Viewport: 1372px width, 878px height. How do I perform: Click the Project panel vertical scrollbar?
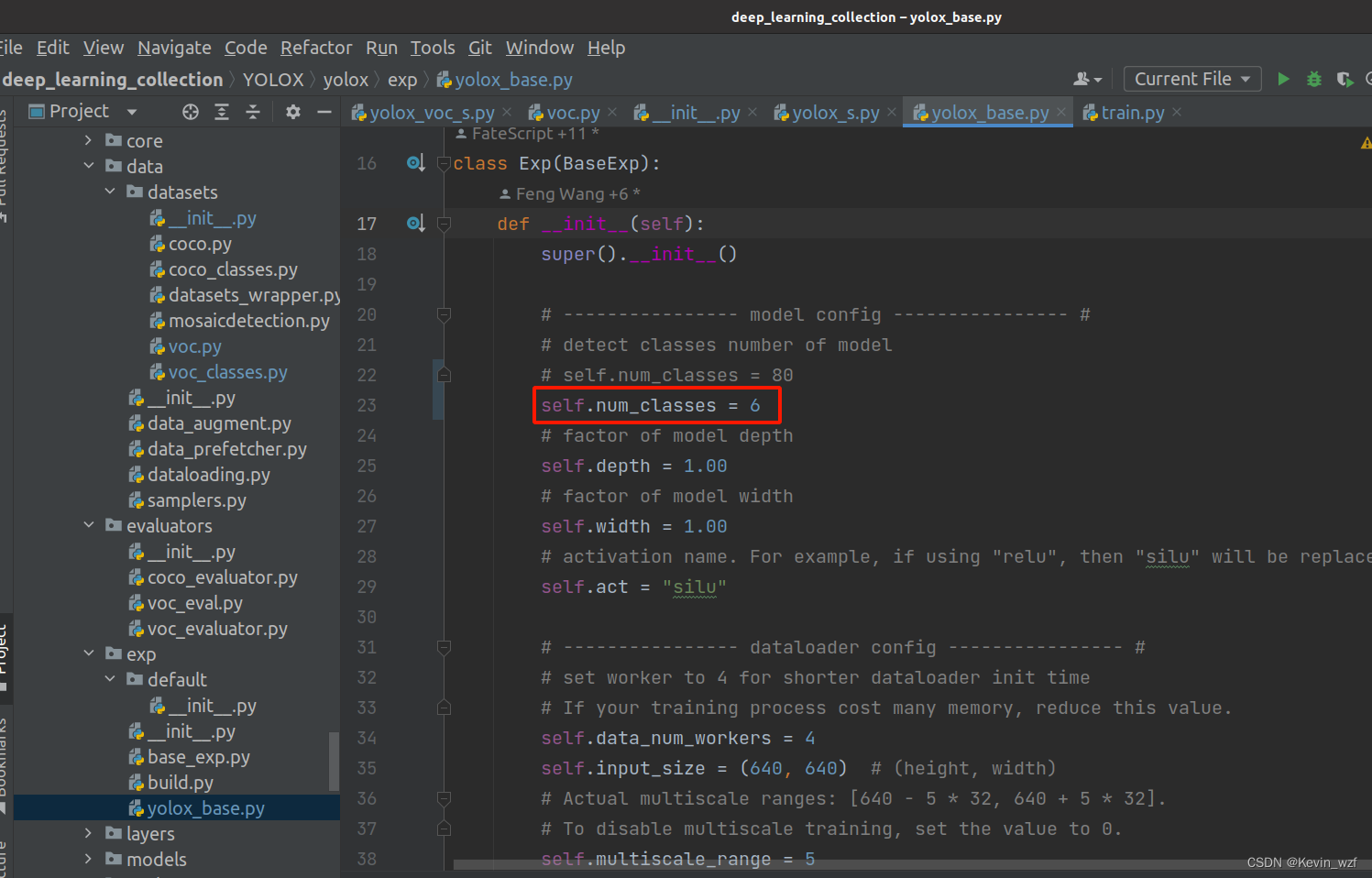pyautogui.click(x=335, y=761)
